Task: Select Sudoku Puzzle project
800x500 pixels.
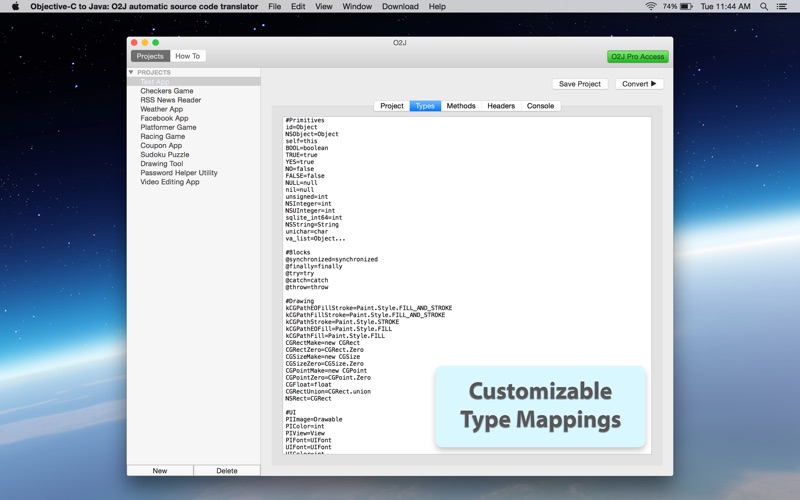Action: click(x=194, y=155)
